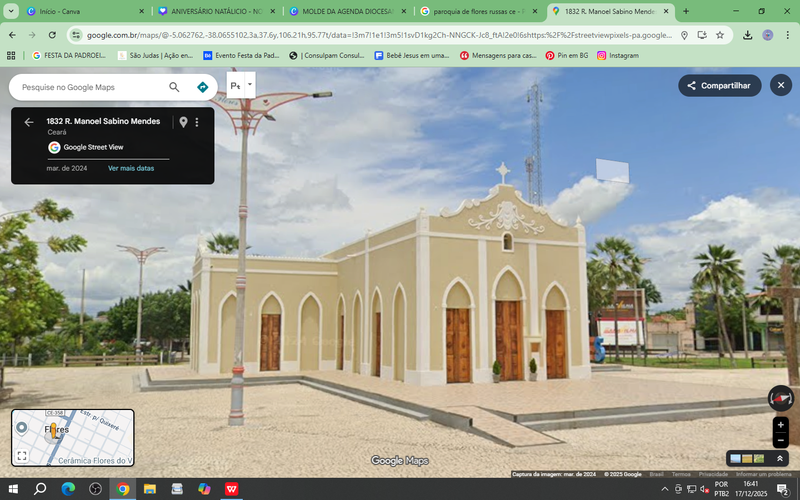
Task: Click the circular target icon in minimap
Action: pyautogui.click(x=21, y=428)
